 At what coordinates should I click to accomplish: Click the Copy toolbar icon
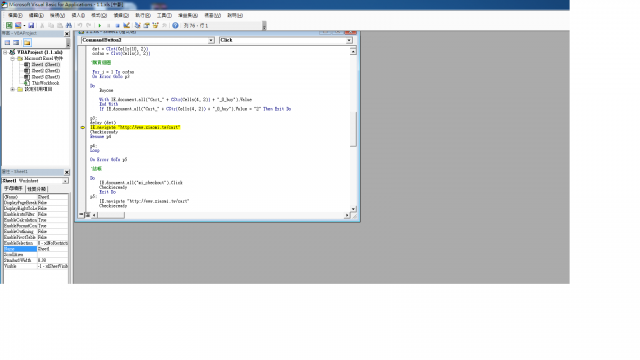pyautogui.click(x=51, y=25)
